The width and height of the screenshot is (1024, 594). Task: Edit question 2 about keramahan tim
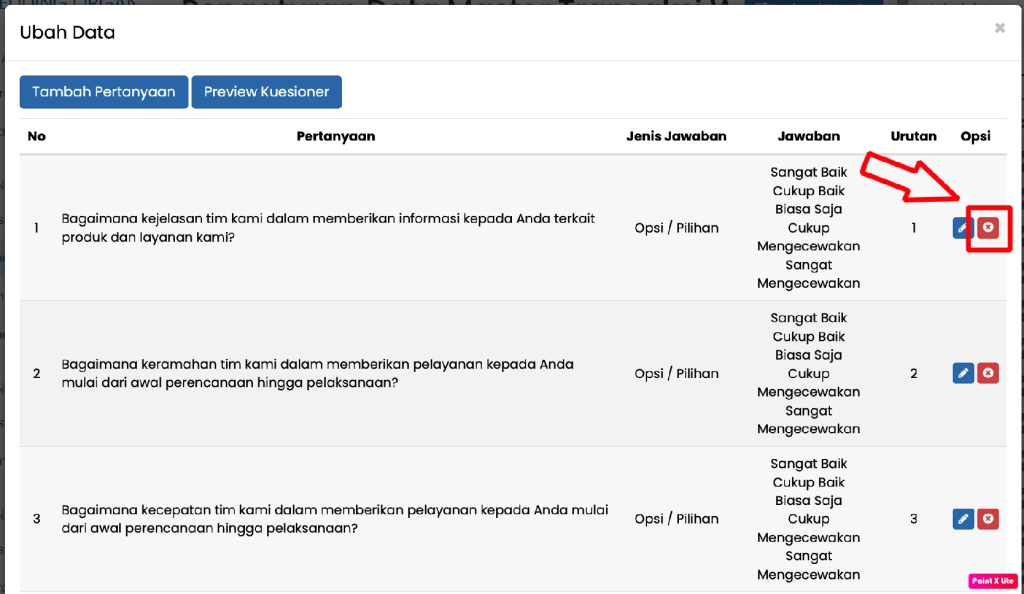(962, 373)
